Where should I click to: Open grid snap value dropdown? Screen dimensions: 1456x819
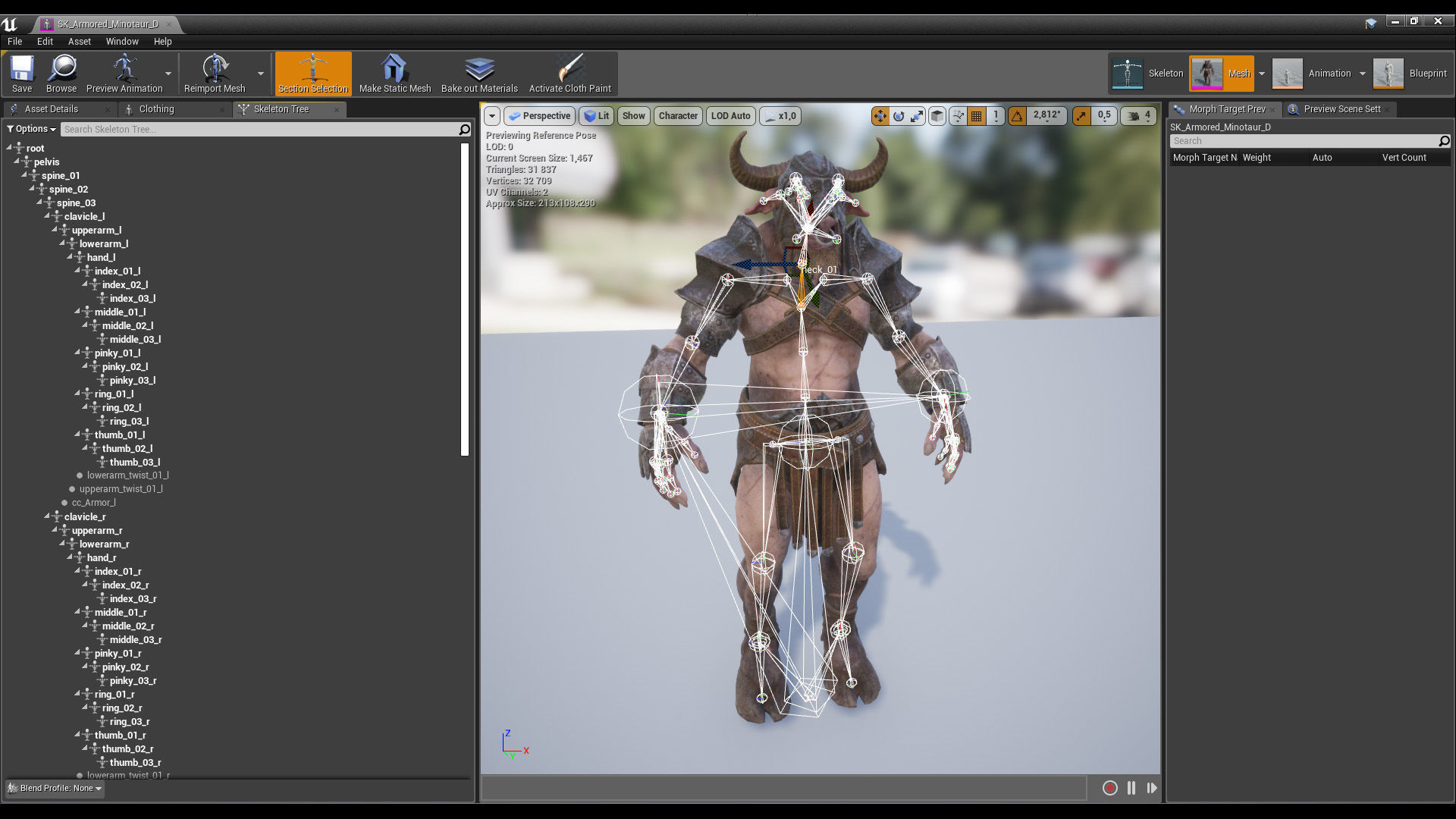pos(996,116)
